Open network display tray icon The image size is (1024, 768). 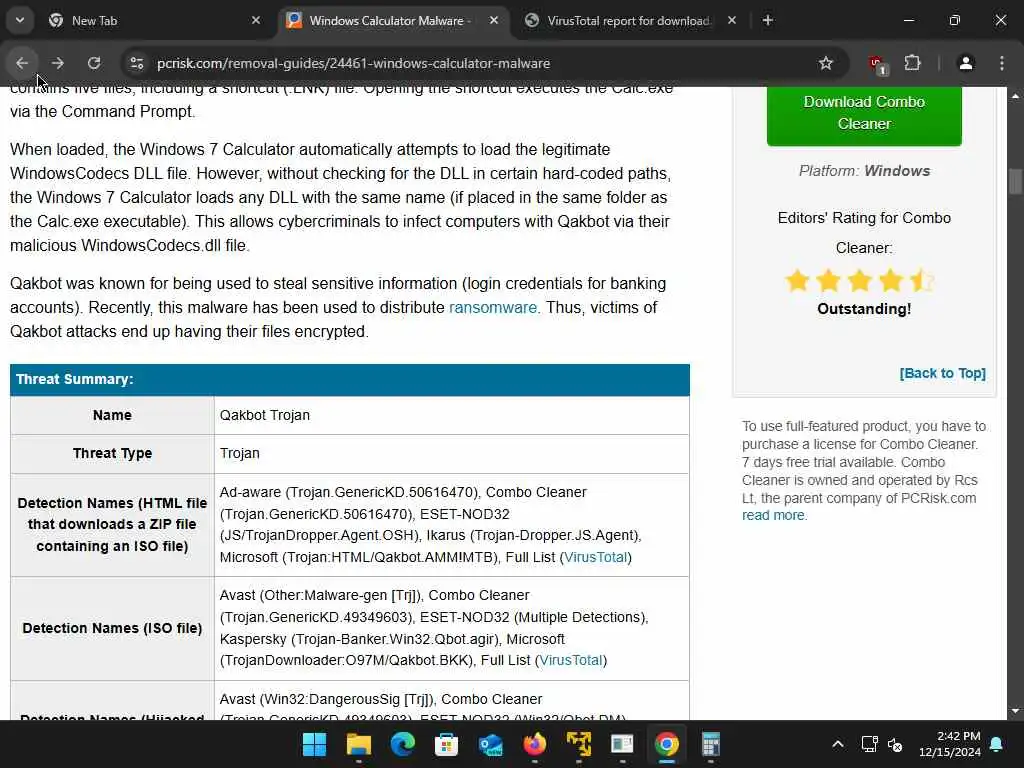point(869,744)
